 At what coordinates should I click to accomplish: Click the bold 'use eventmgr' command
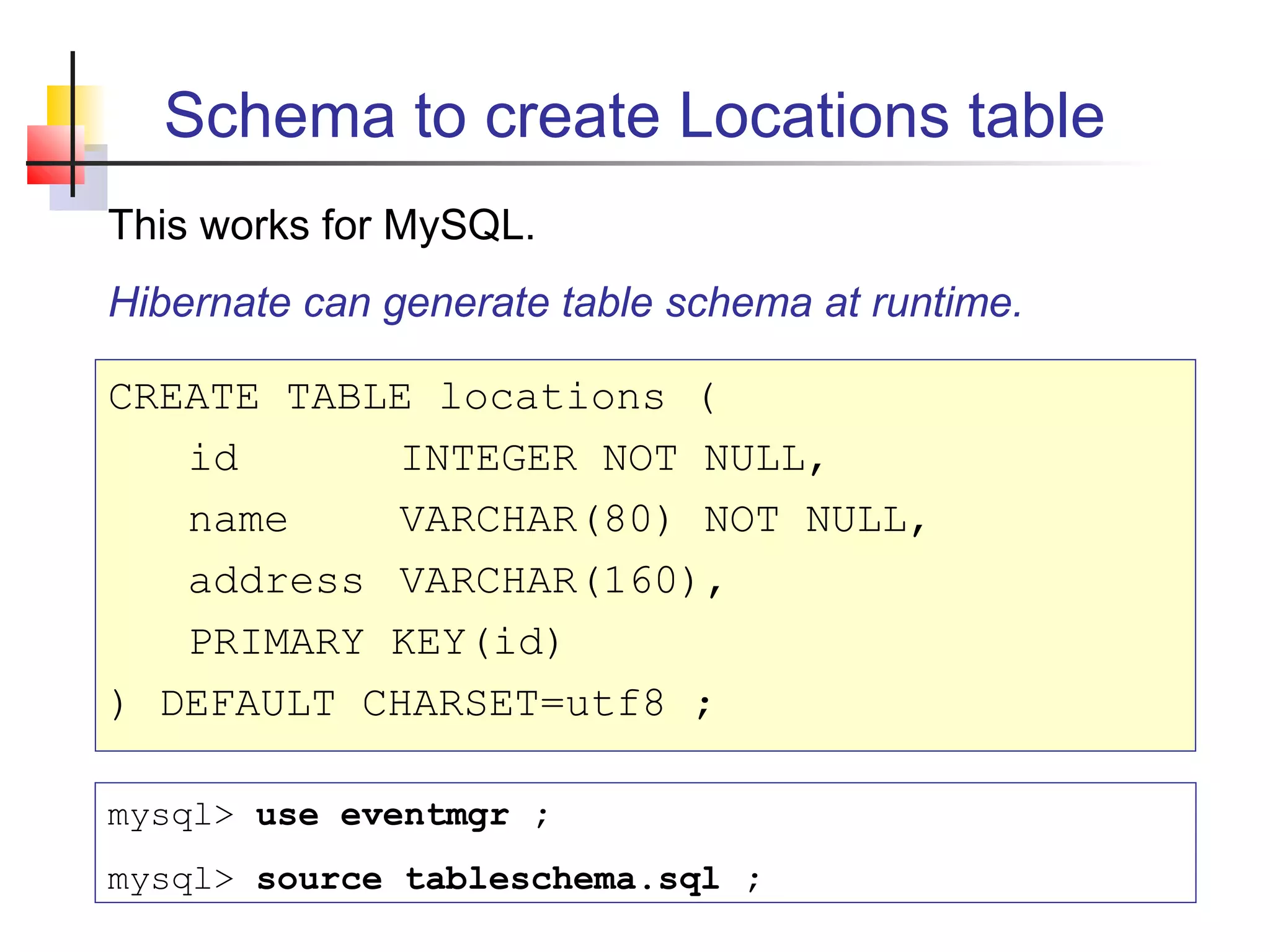pyautogui.click(x=383, y=815)
